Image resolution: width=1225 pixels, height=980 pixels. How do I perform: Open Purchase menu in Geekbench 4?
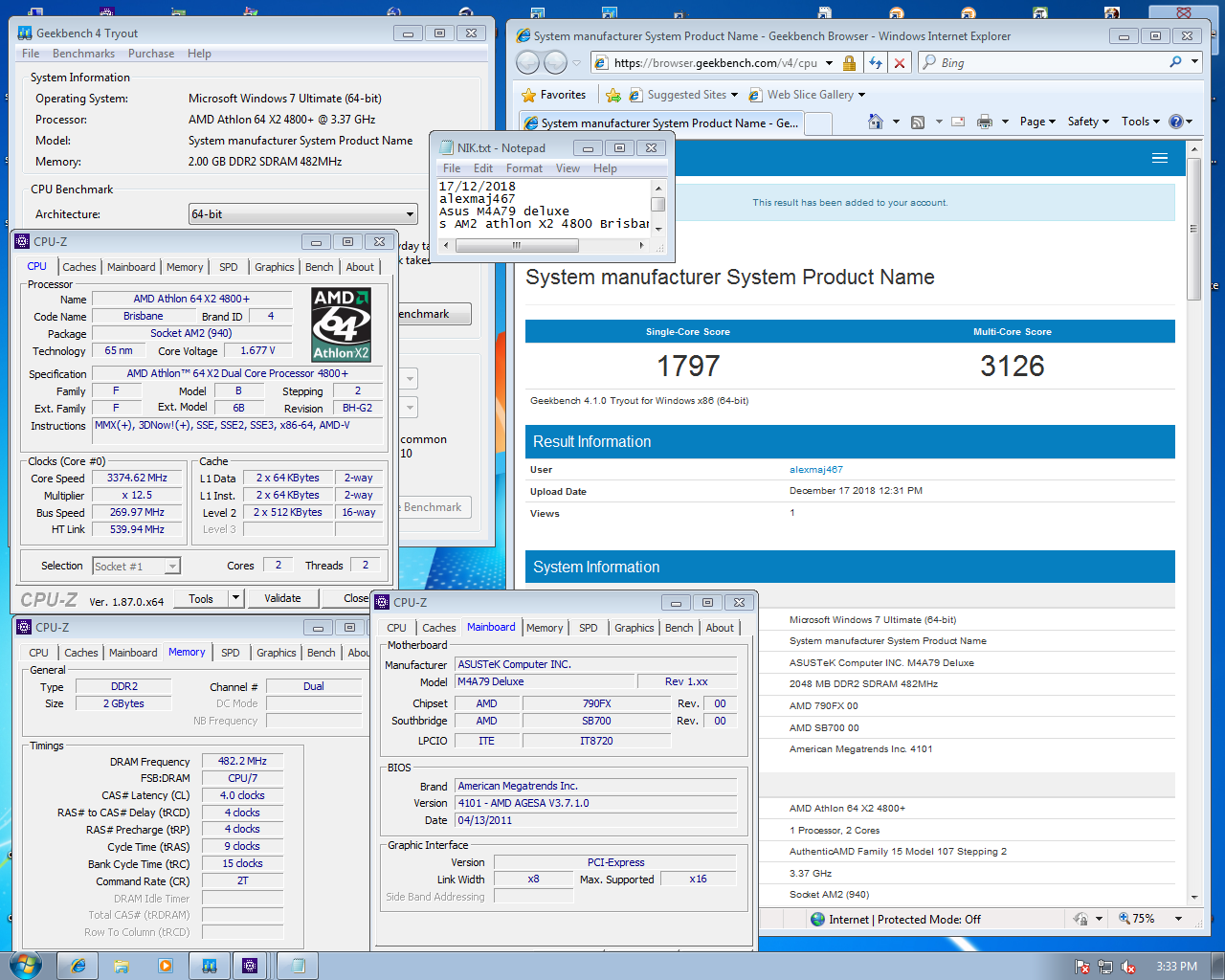pos(151,54)
